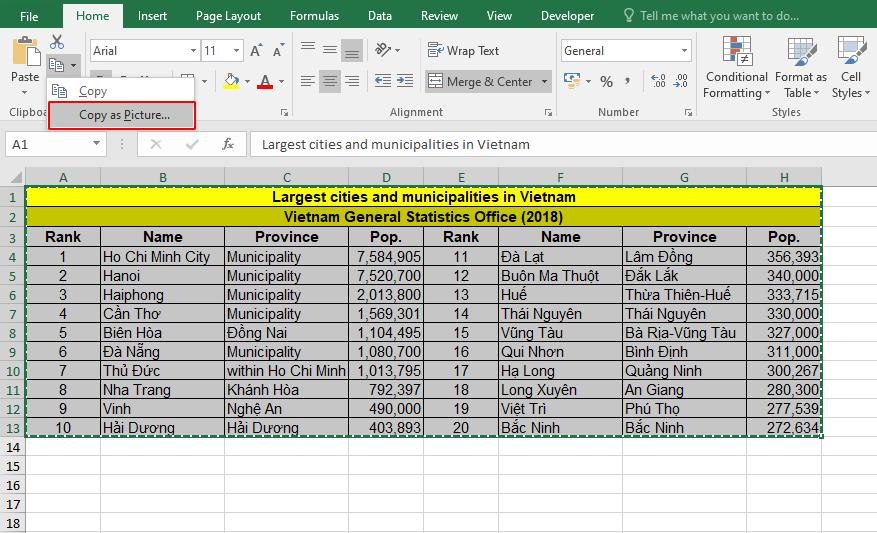The image size is (877, 533).
Task: Open fill color dropdown arrow
Action: [247, 82]
